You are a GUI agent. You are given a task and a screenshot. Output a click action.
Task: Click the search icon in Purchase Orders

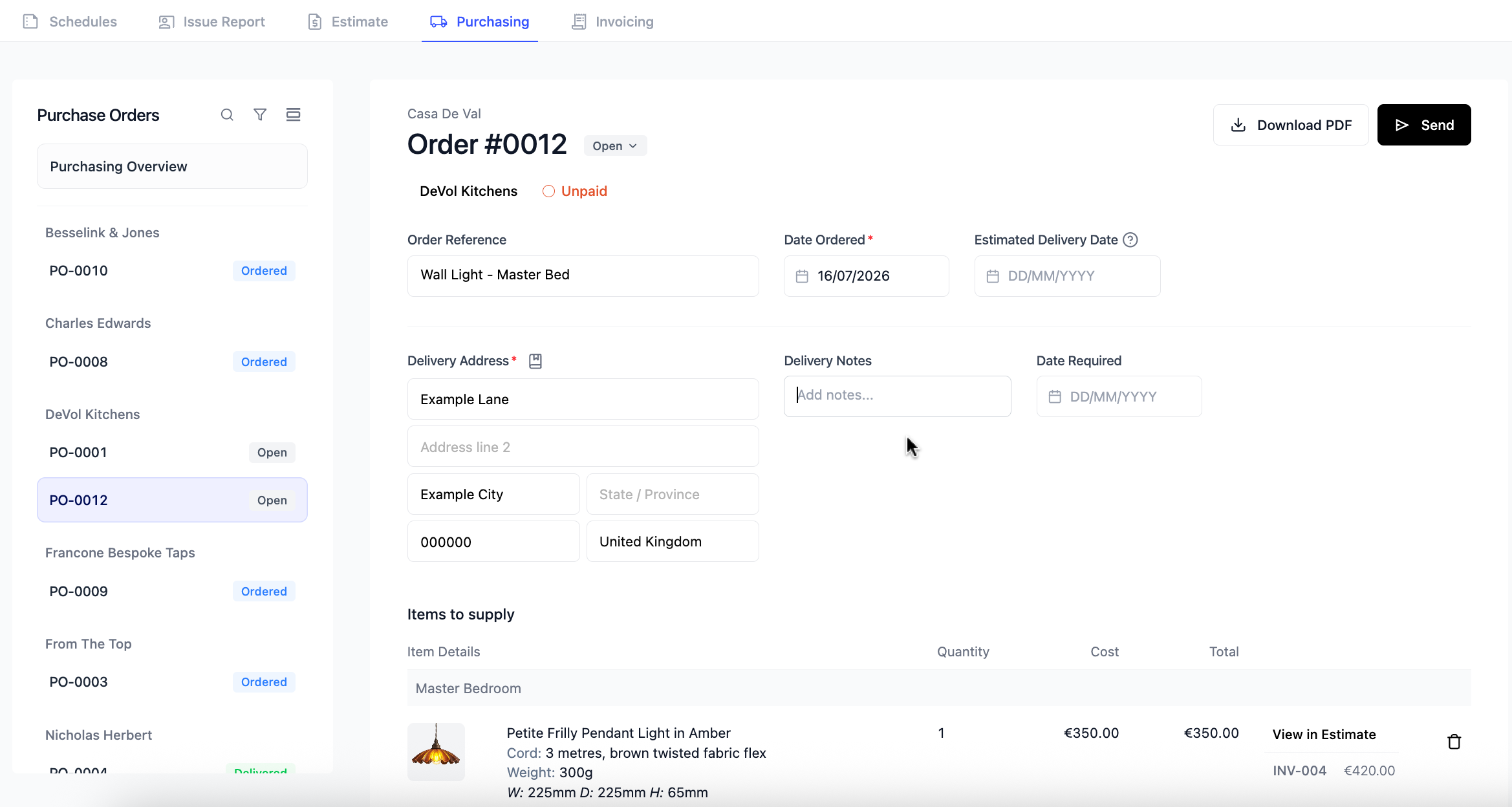tap(227, 115)
